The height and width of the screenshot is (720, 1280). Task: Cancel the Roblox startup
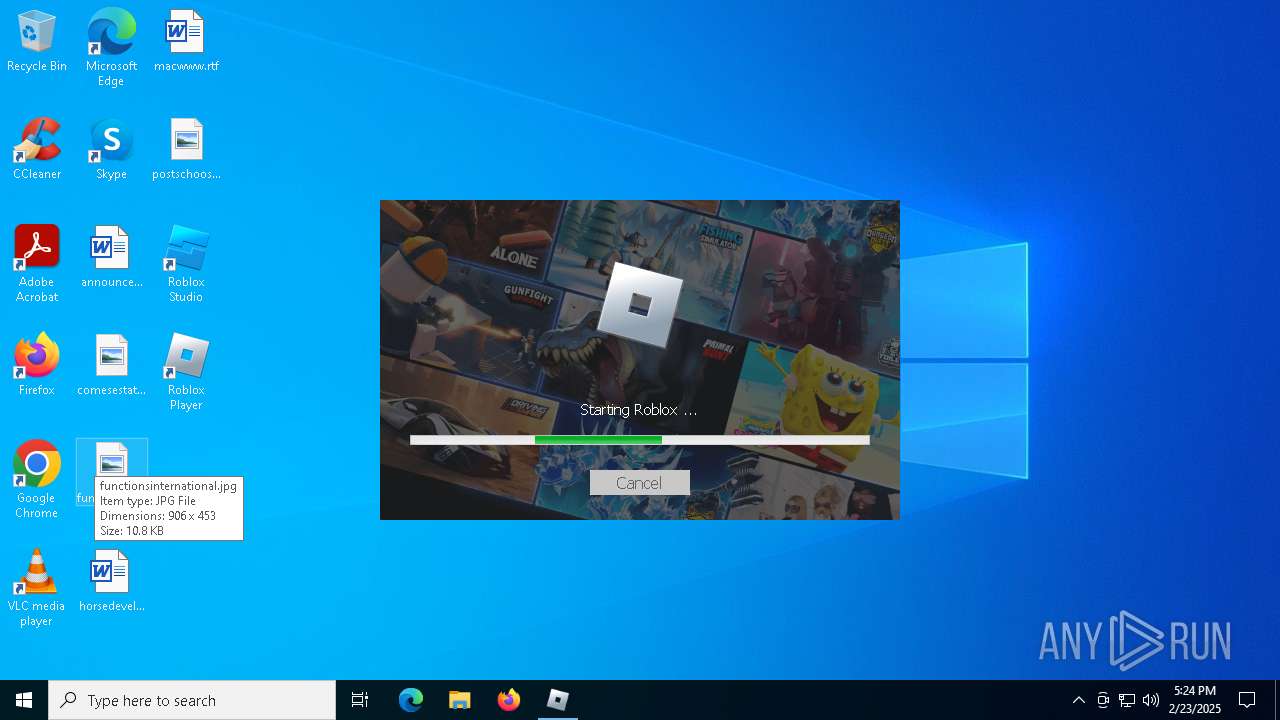click(639, 483)
